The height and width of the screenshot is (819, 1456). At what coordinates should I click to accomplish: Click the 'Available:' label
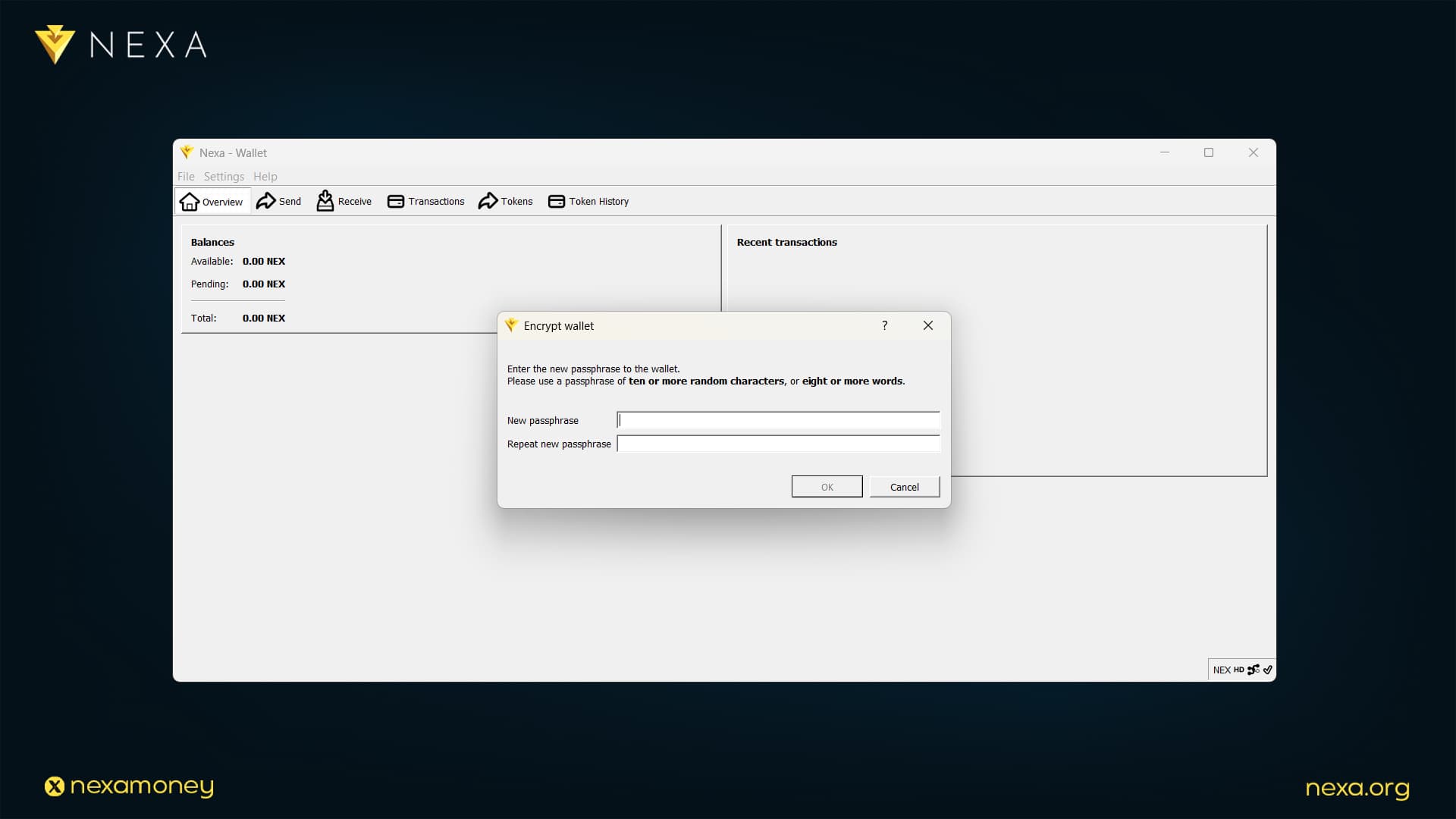point(212,261)
